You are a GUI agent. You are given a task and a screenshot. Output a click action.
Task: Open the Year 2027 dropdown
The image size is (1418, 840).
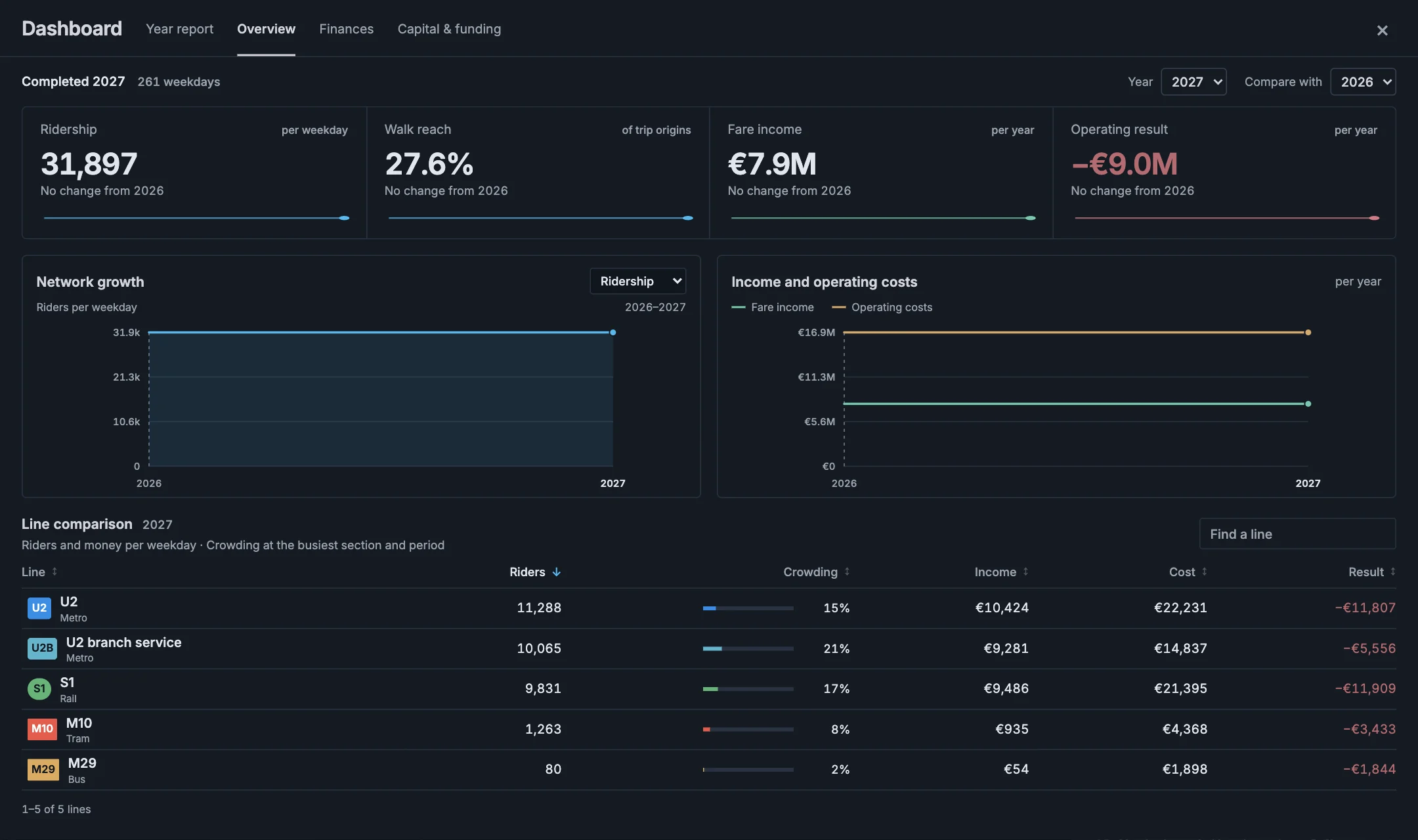[x=1193, y=82]
